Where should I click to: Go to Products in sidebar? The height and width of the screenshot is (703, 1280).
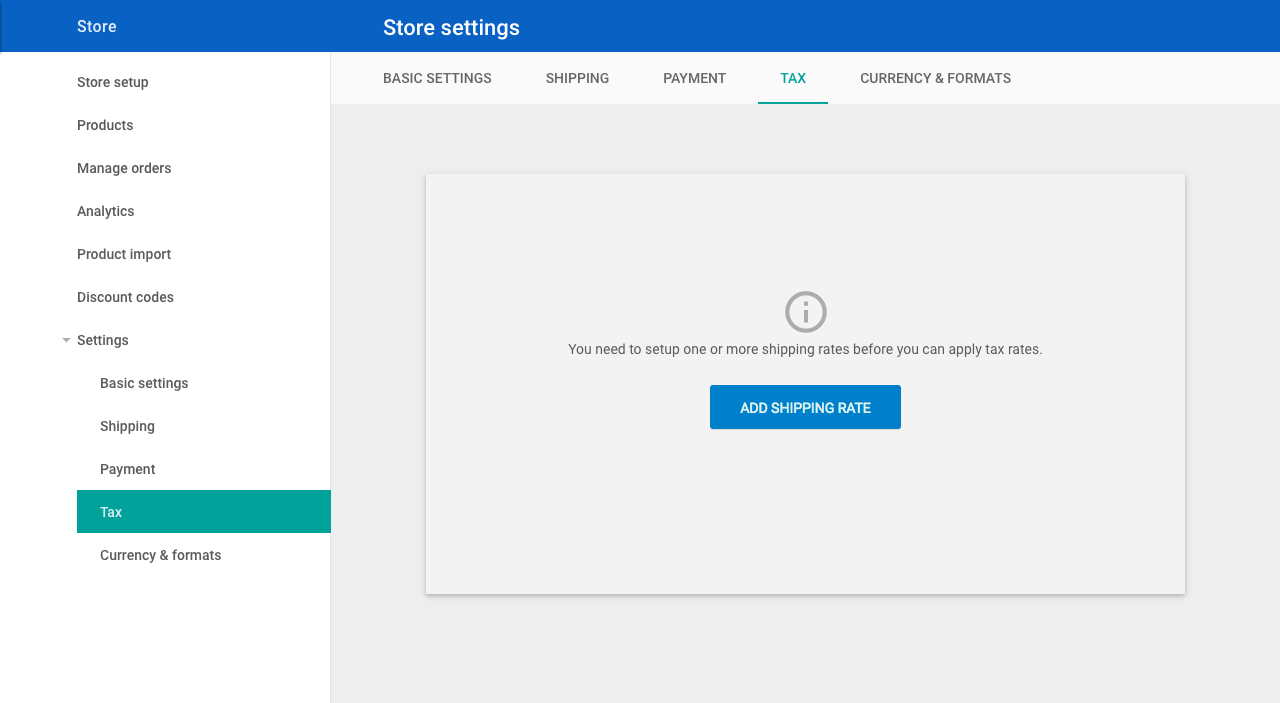pyautogui.click(x=105, y=125)
